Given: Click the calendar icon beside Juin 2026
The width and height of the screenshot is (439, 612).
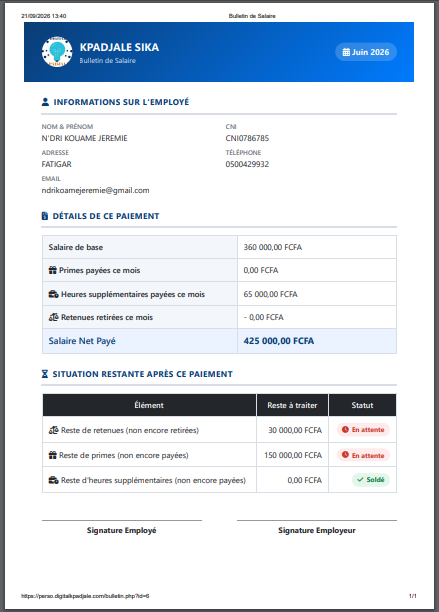Looking at the screenshot, I should click(346, 52).
